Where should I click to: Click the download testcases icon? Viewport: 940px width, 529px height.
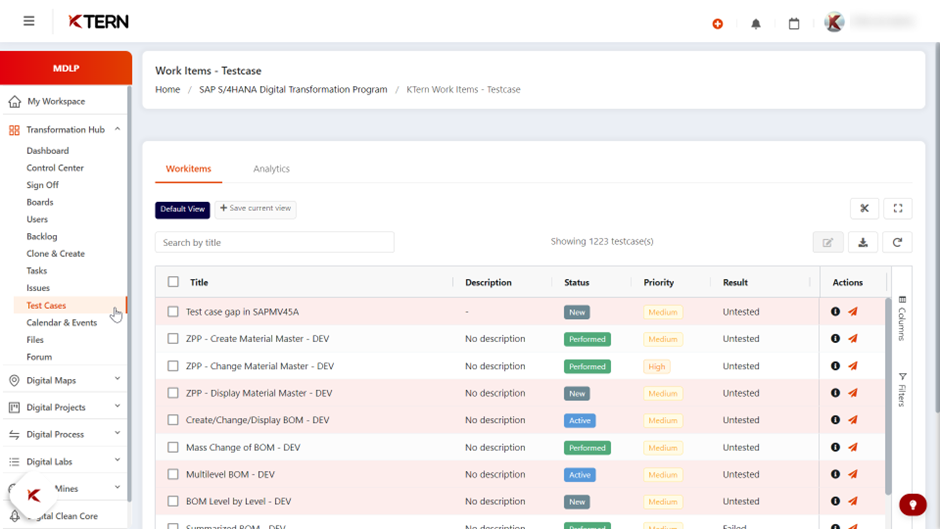tap(863, 242)
